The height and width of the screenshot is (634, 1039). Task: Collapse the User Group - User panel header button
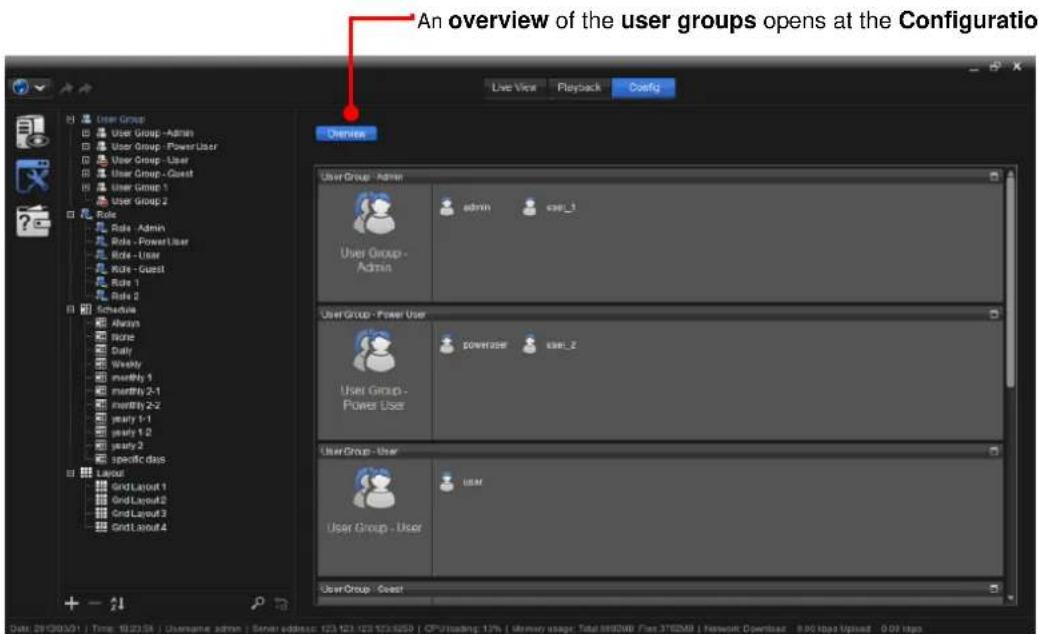[x=994, y=451]
